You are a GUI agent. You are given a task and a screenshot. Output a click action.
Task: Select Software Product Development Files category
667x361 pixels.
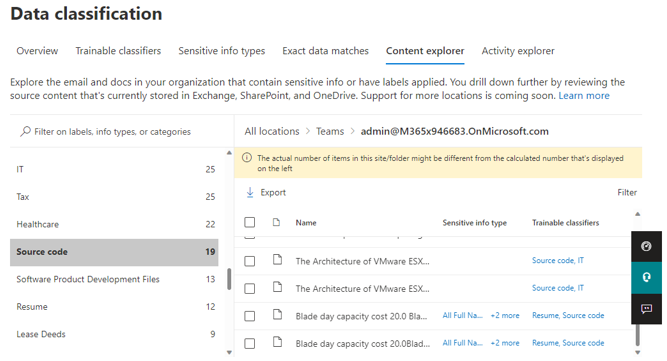coord(114,279)
